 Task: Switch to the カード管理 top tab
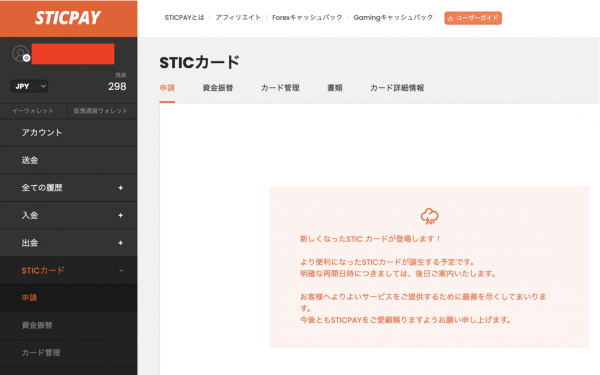[280, 88]
